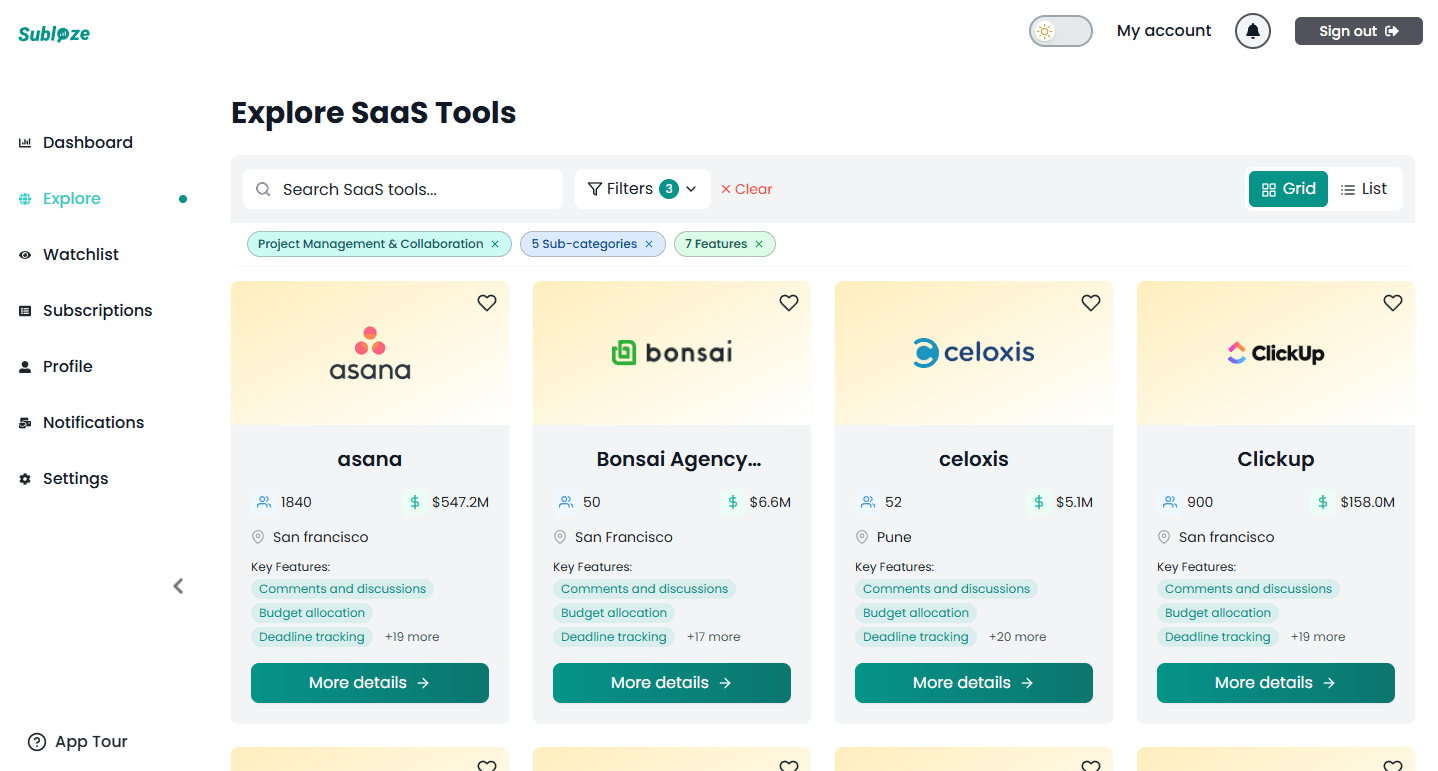Image resolution: width=1438 pixels, height=771 pixels.
Task: Toggle dark mode with the theme switch
Action: [1060, 31]
